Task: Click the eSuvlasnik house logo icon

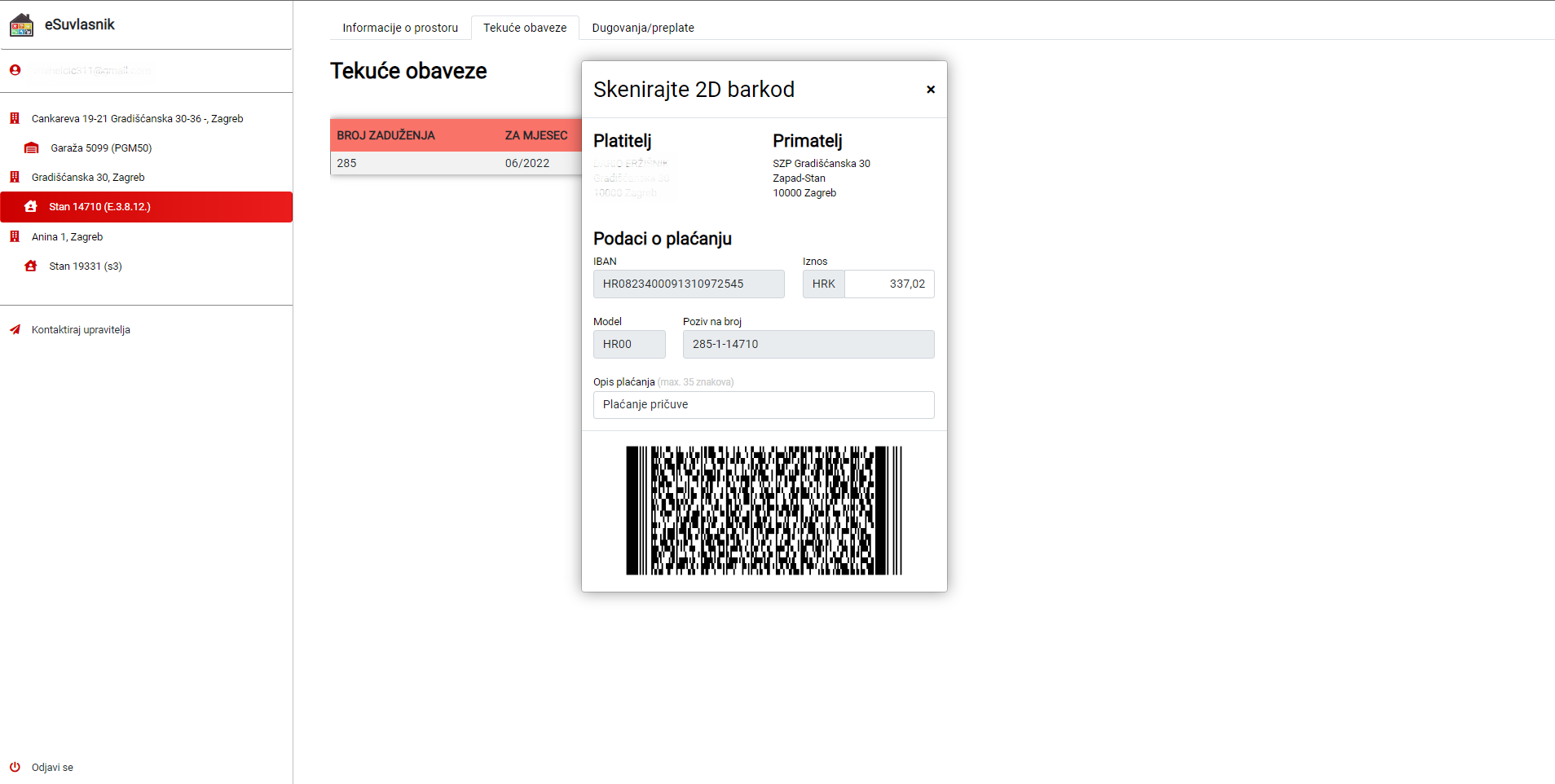Action: click(x=22, y=25)
